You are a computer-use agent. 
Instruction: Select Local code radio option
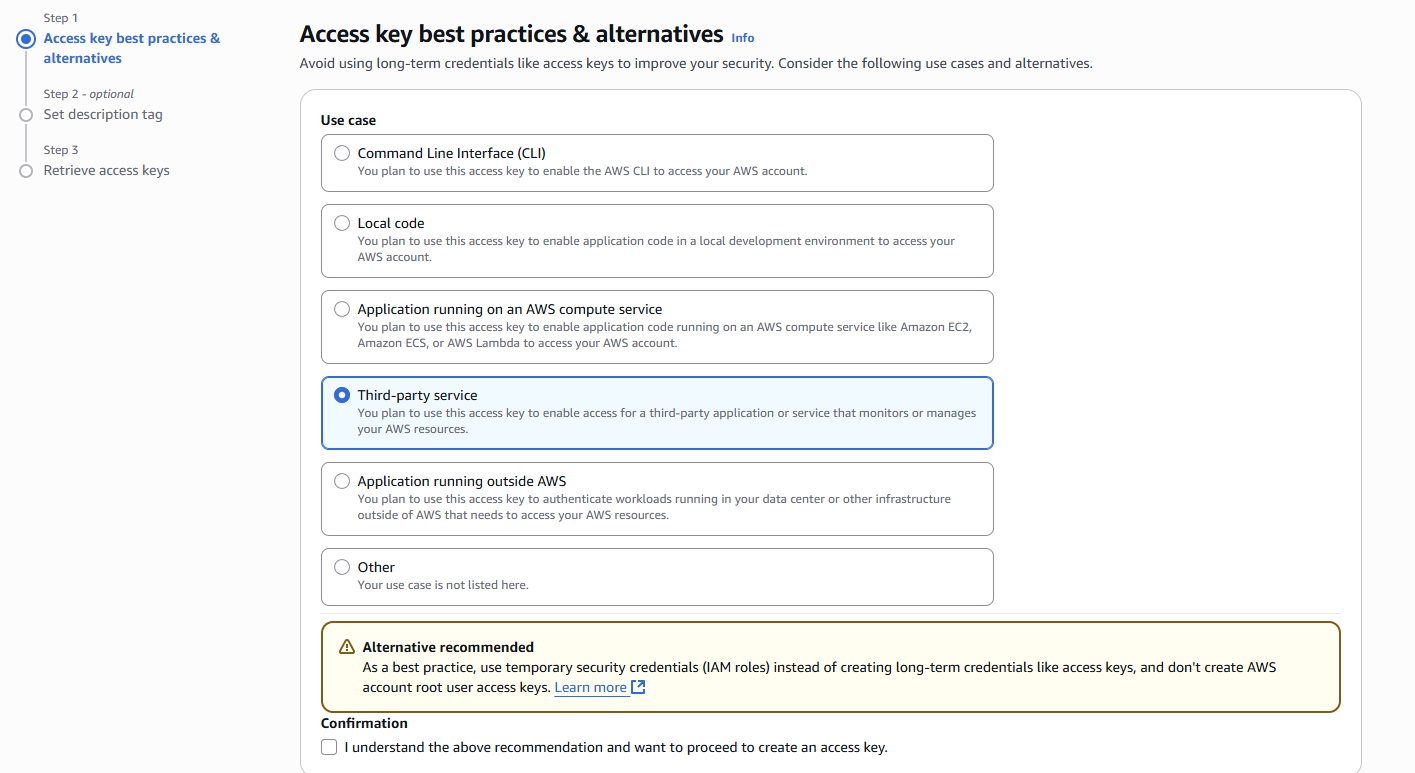click(x=342, y=223)
